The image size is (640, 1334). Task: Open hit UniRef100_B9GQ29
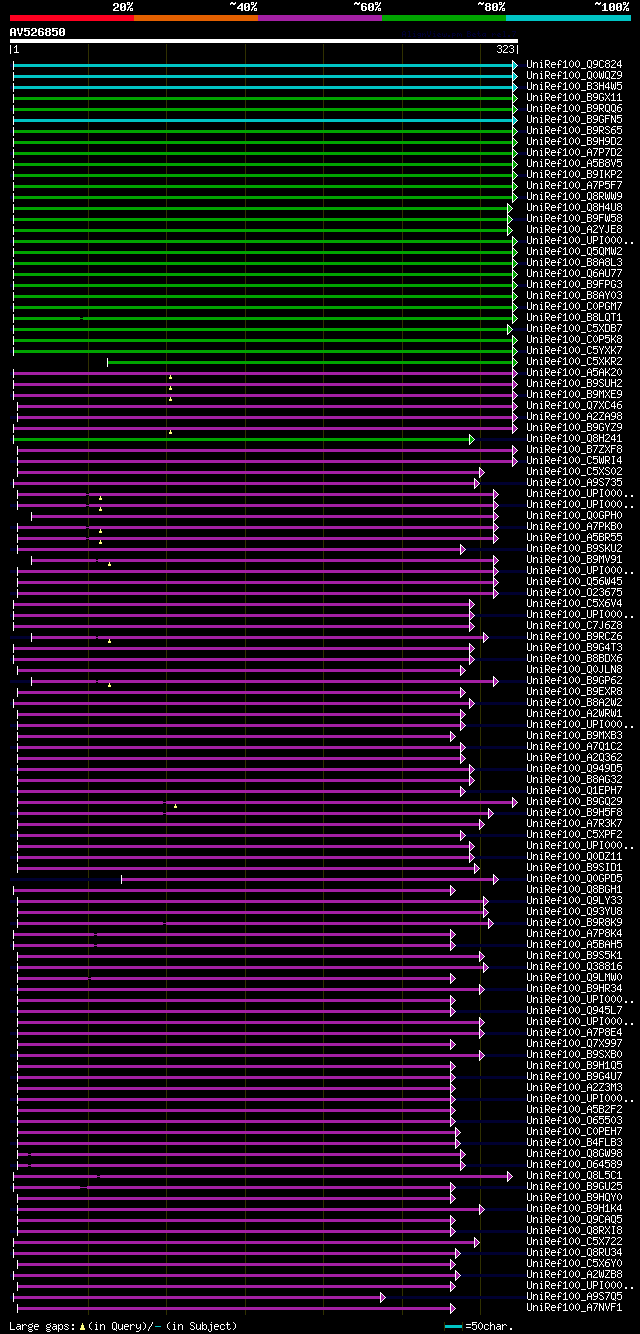pos(574,801)
